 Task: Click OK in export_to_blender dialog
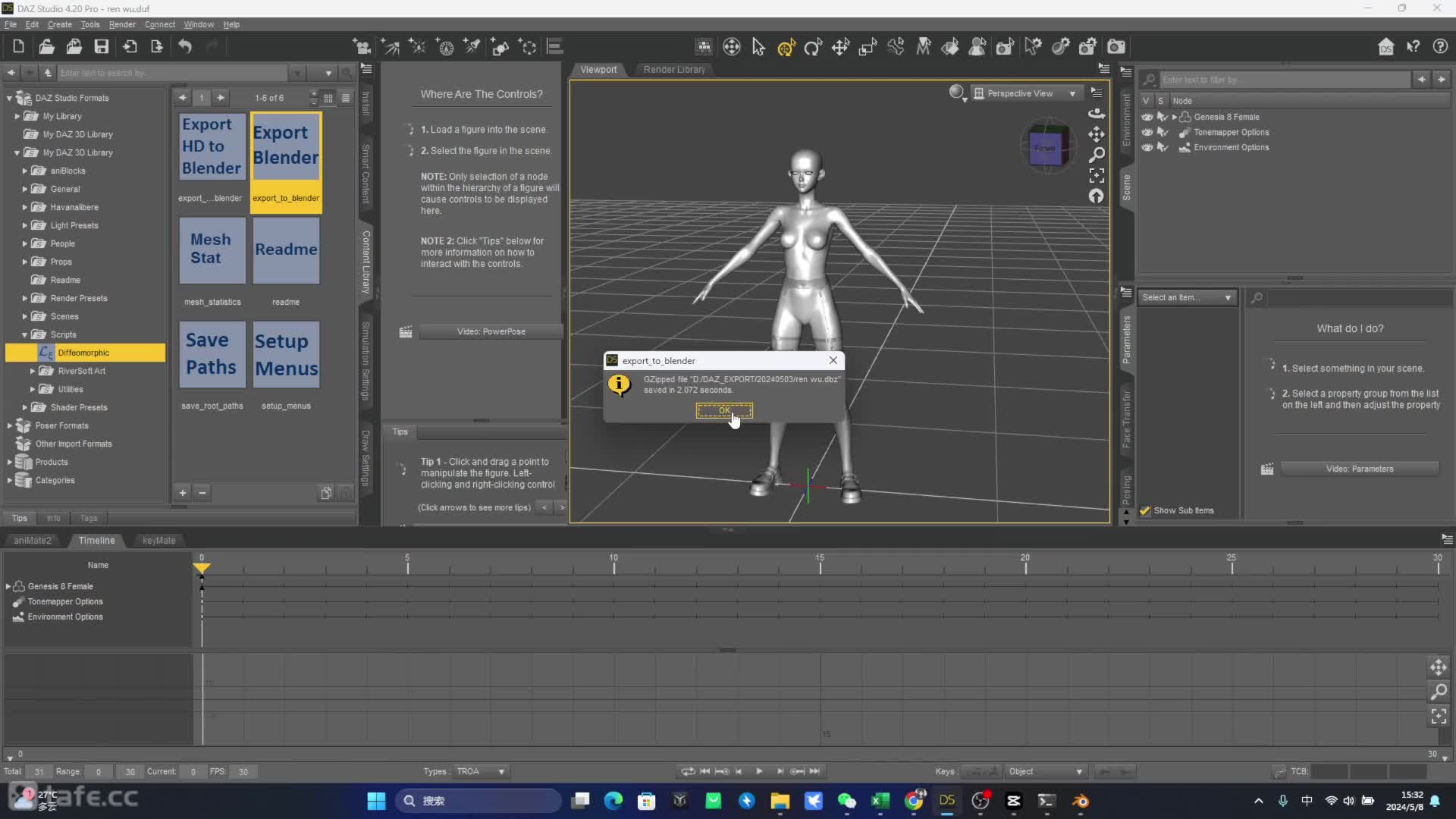(724, 410)
